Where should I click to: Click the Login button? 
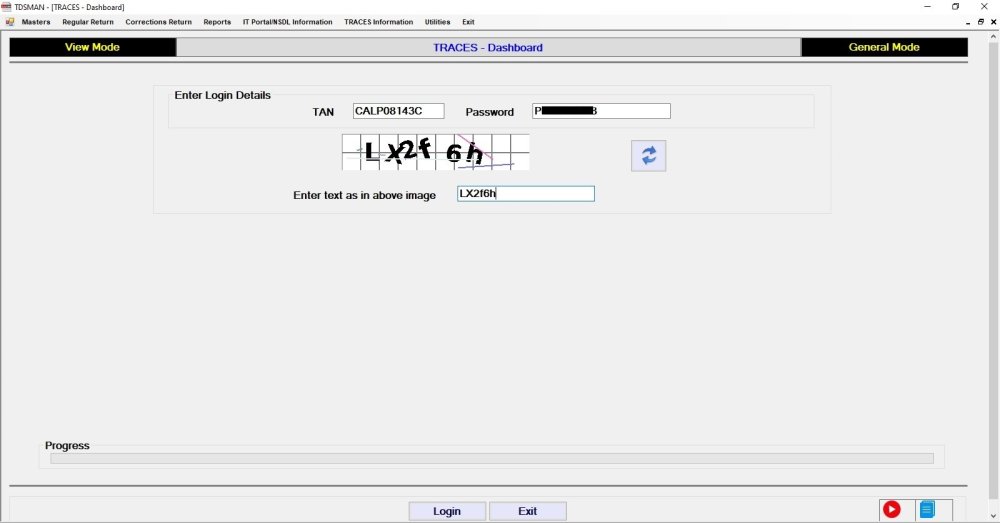pyautogui.click(x=447, y=511)
